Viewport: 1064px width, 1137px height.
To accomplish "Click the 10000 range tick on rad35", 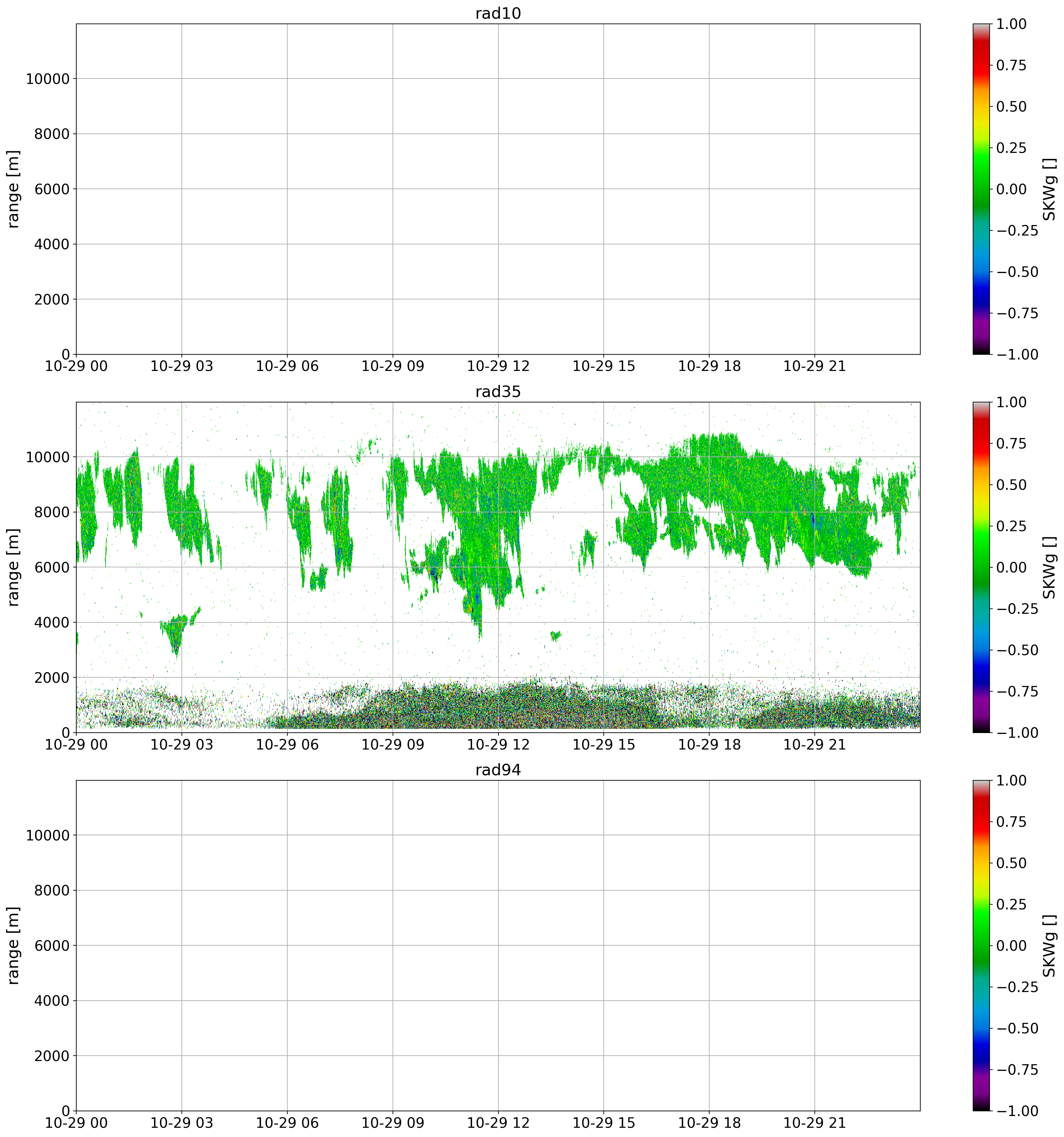I will coord(47,457).
